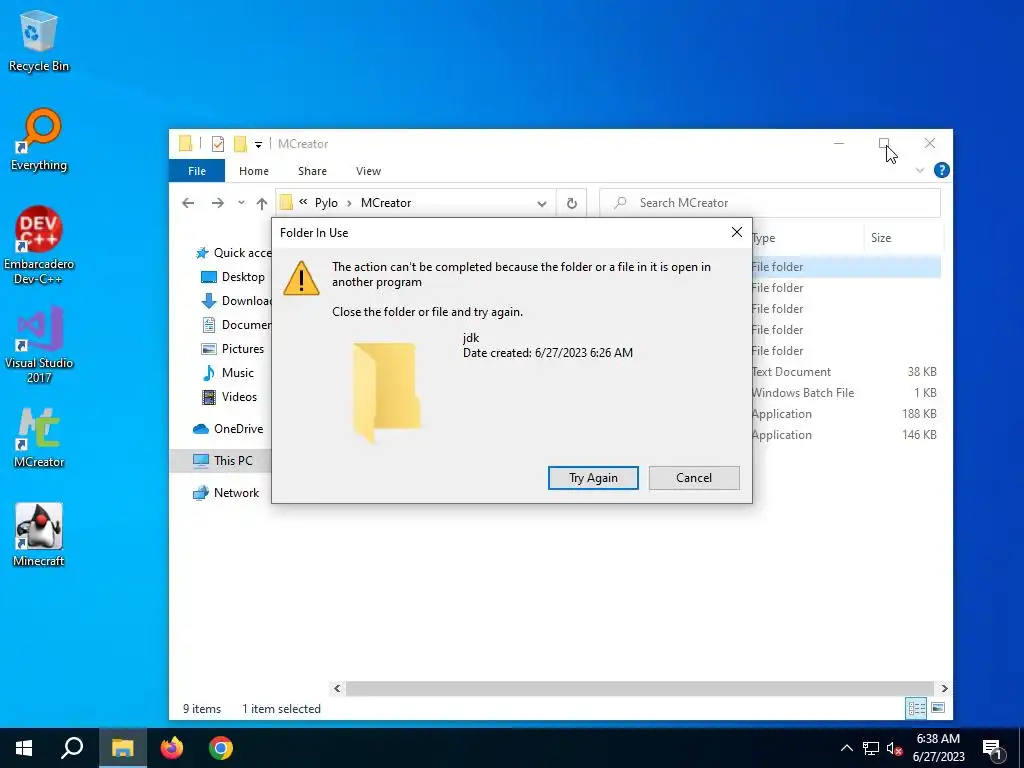Click File Explorer in the taskbar
The height and width of the screenshot is (768, 1024).
(122, 748)
